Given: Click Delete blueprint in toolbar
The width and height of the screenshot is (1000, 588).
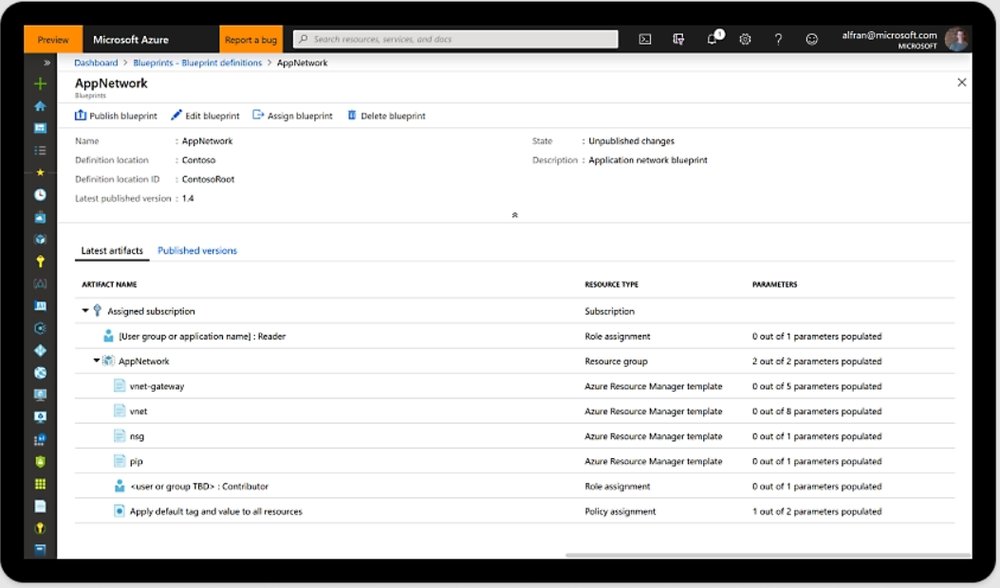Looking at the screenshot, I should (386, 115).
